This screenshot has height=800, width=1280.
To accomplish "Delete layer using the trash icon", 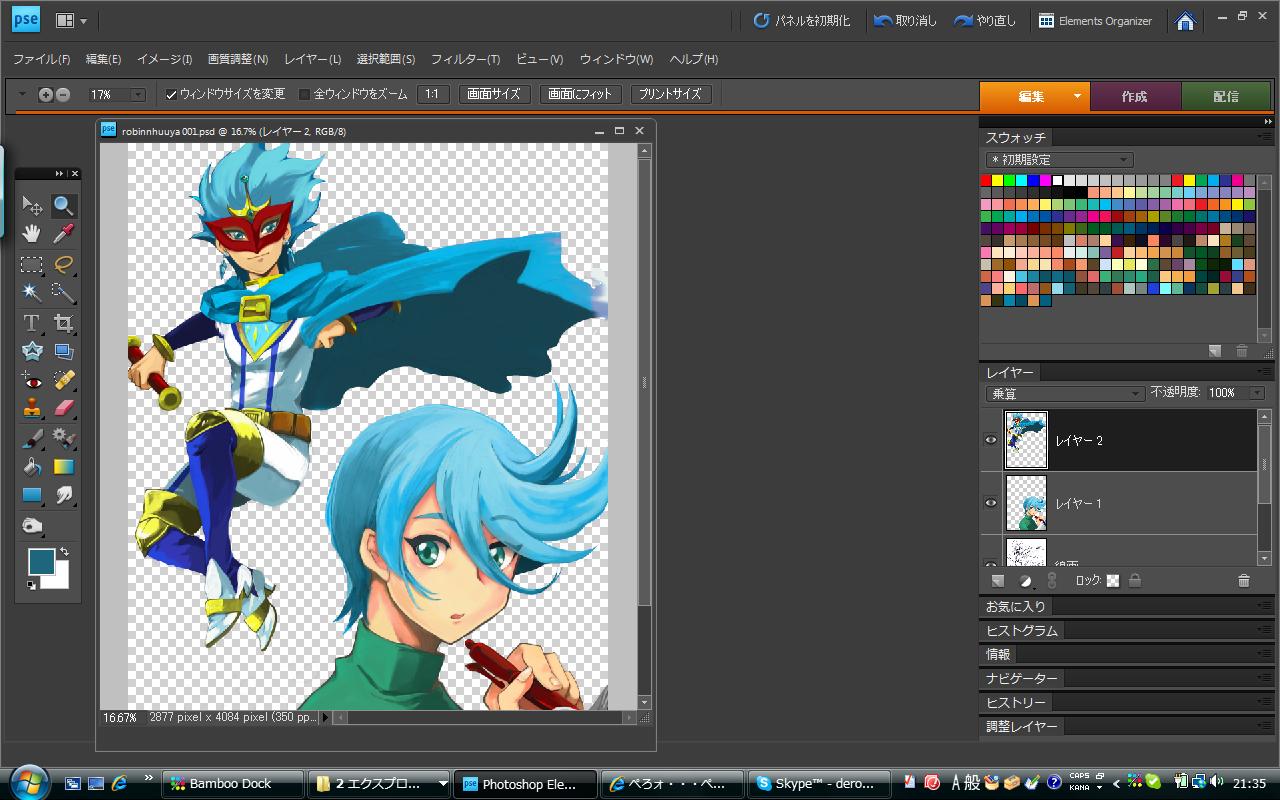I will click(x=1243, y=581).
